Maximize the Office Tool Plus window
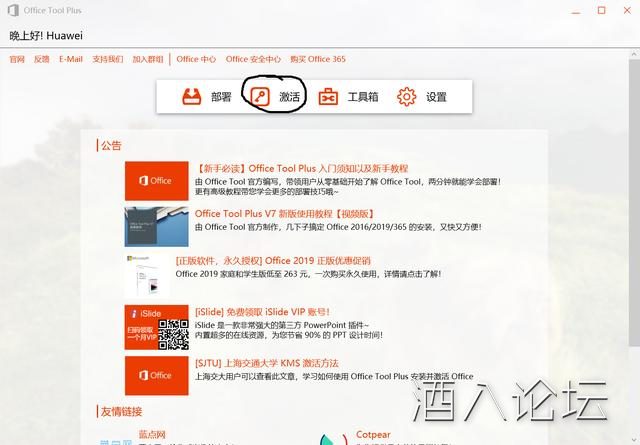The width and height of the screenshot is (640, 445). coord(602,11)
